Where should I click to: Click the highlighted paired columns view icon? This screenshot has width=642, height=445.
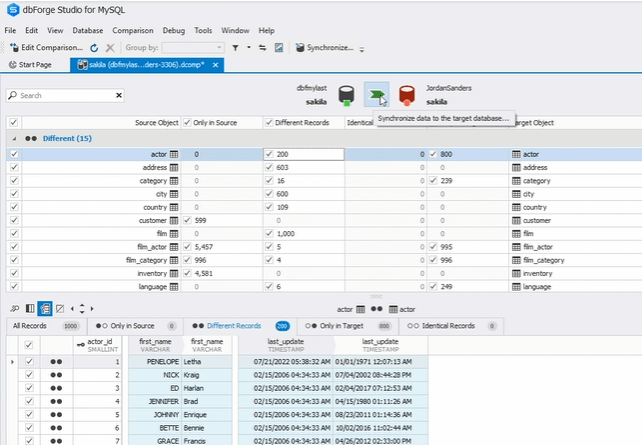coord(45,309)
